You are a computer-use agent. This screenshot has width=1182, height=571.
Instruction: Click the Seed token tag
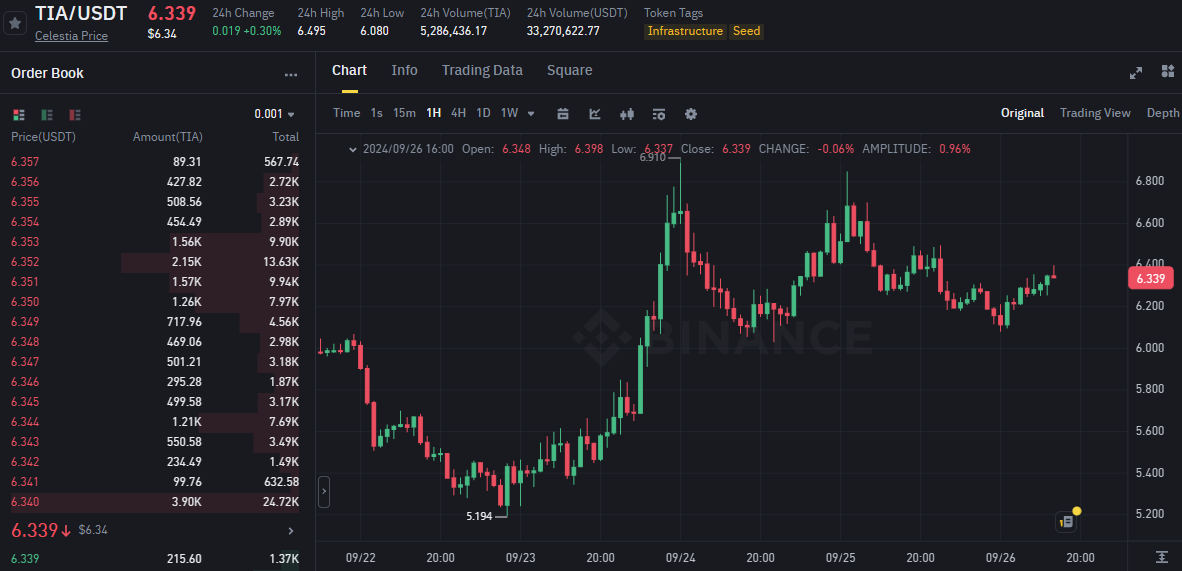coord(746,32)
